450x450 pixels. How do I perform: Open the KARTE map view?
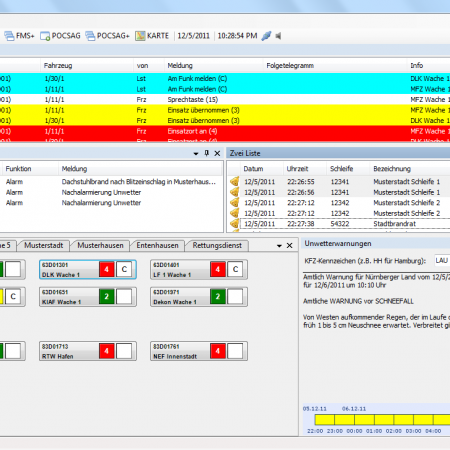pyautogui.click(x=152, y=36)
